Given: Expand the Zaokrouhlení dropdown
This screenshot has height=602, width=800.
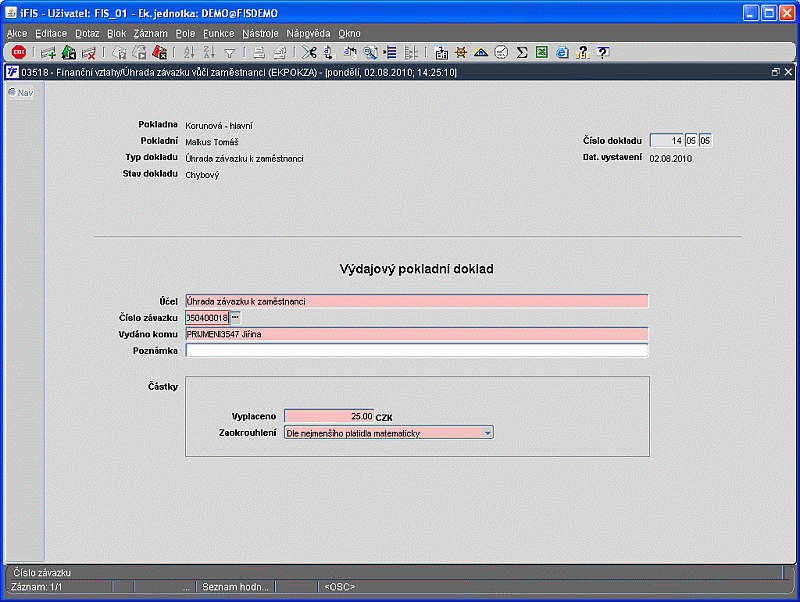Looking at the screenshot, I should (x=487, y=433).
